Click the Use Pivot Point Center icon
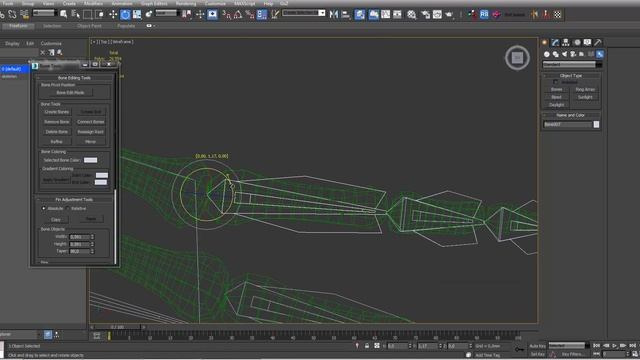The image size is (640, 360). click(187, 15)
